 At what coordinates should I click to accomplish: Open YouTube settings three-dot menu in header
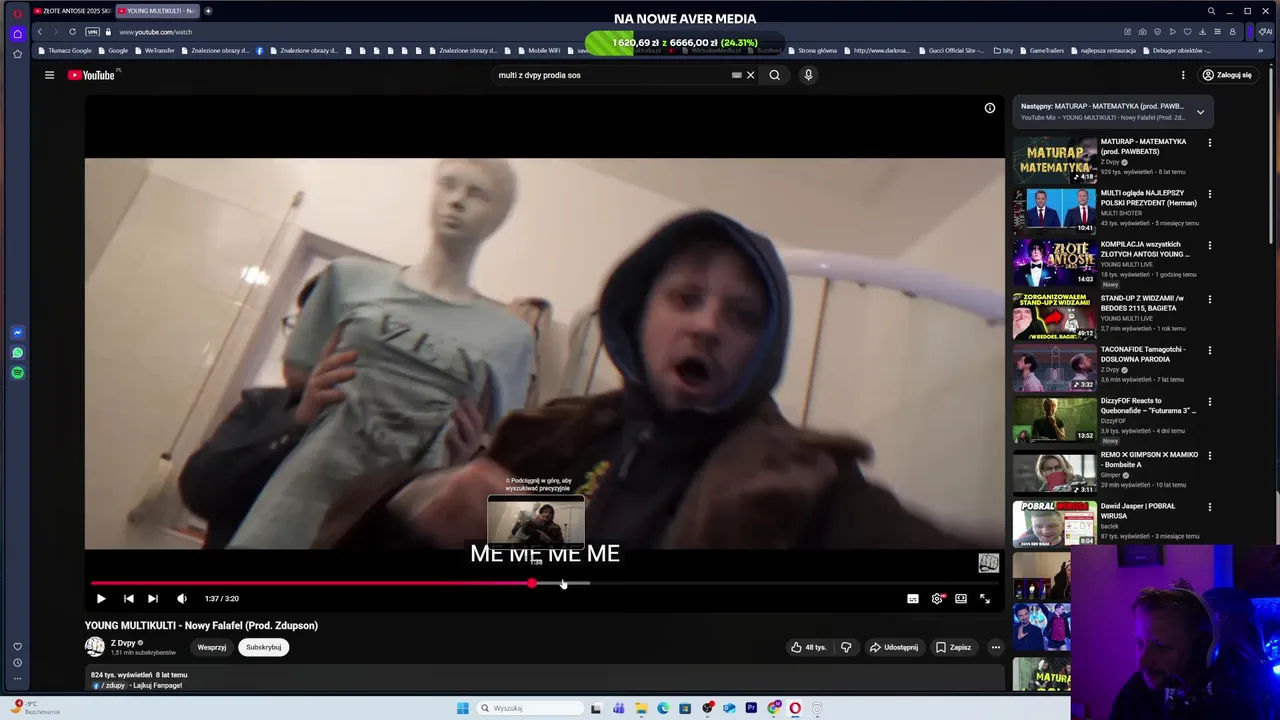(x=1183, y=75)
